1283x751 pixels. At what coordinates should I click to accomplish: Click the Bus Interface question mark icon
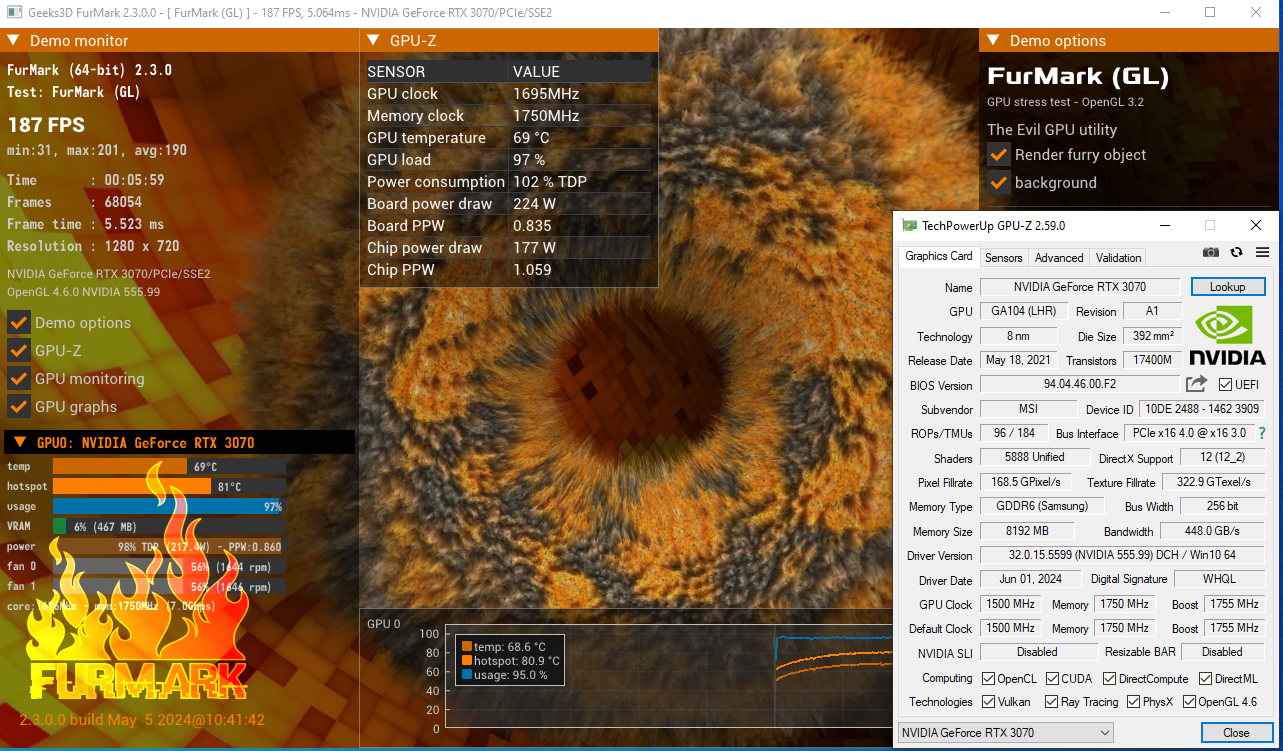tap(1262, 433)
